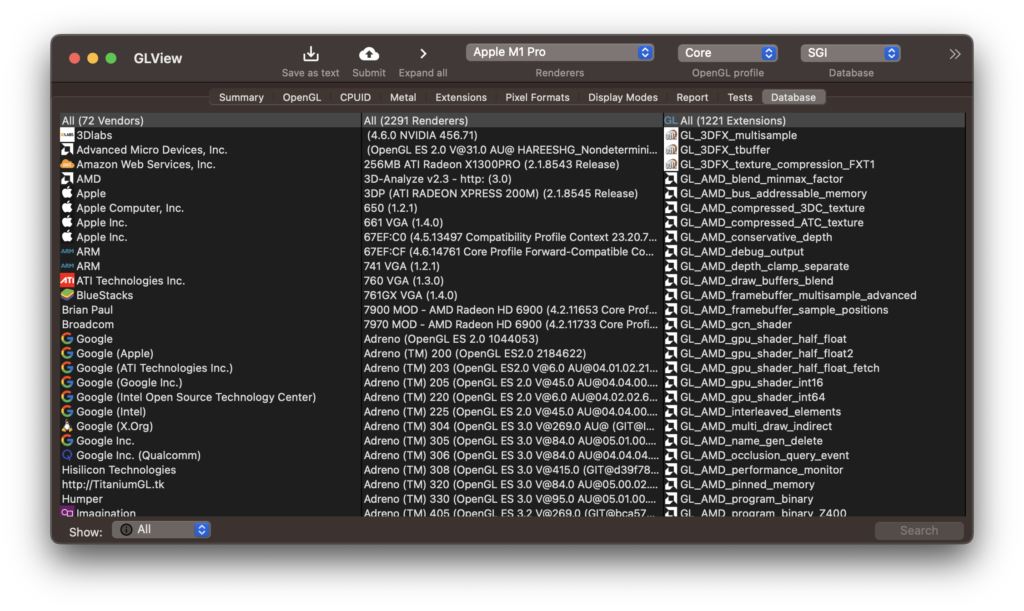Select the All (2291 Renderers) row
Viewport: 1024px width, 611px height.
pyautogui.click(x=511, y=121)
